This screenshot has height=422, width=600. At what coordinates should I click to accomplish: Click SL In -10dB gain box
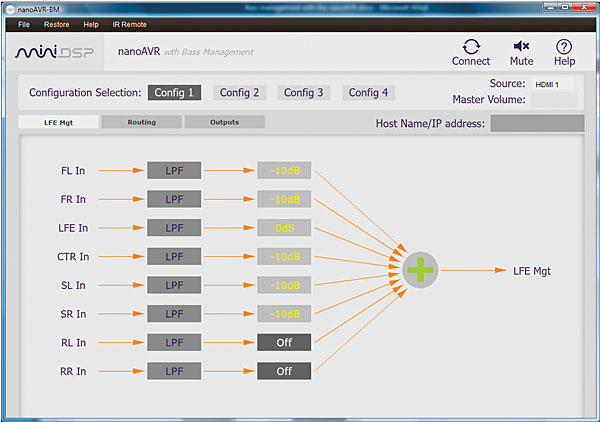284,285
